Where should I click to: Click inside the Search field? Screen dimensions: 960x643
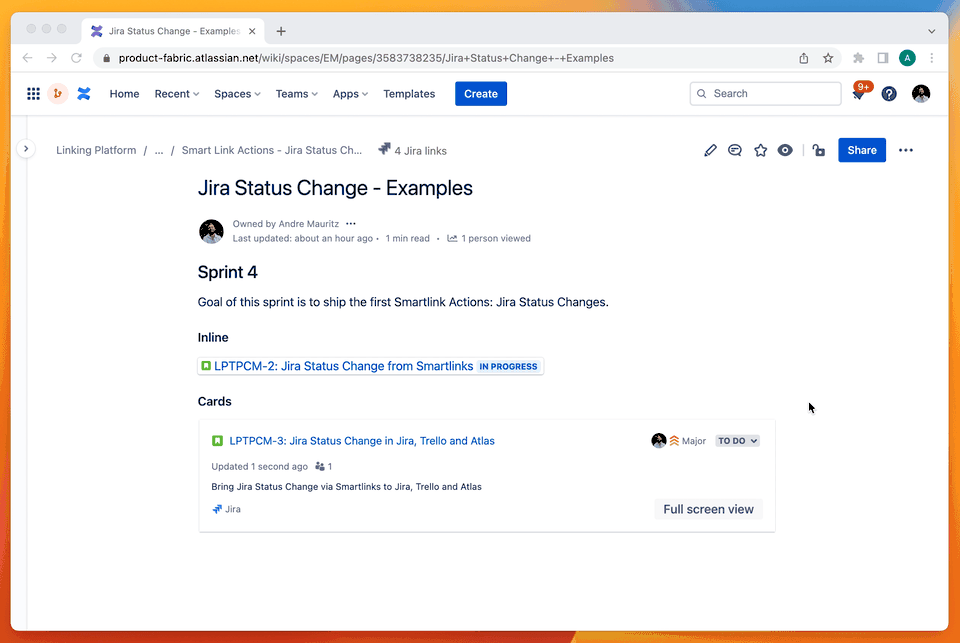[x=765, y=94]
